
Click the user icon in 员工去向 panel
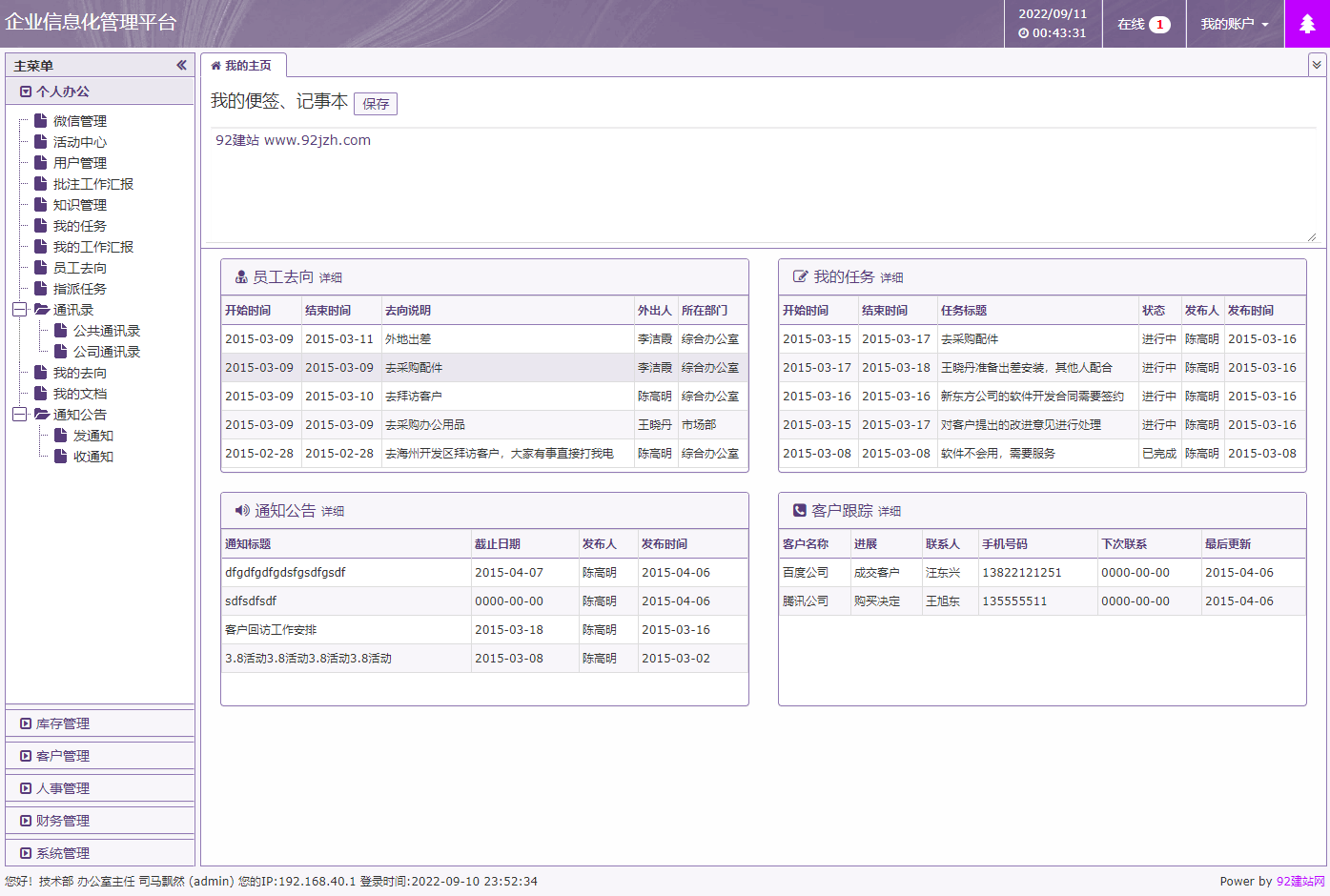(241, 276)
